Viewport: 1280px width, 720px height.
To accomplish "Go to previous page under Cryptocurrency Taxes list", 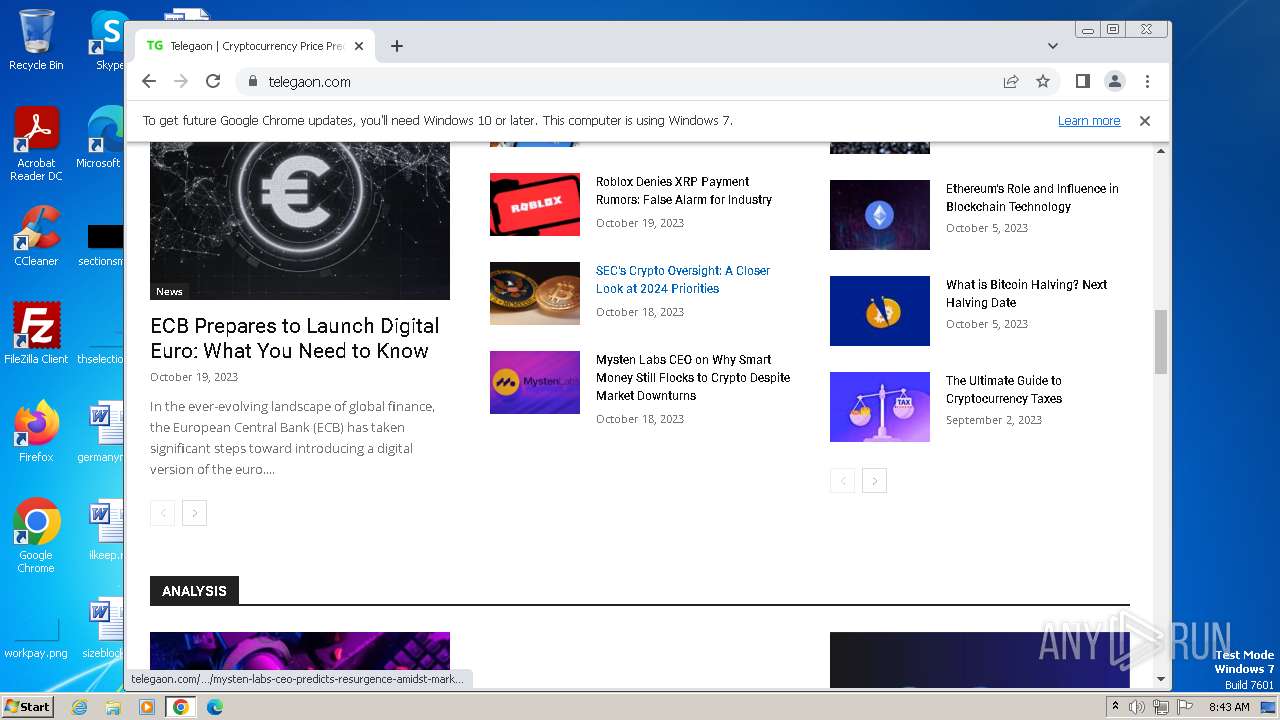I will (x=842, y=481).
